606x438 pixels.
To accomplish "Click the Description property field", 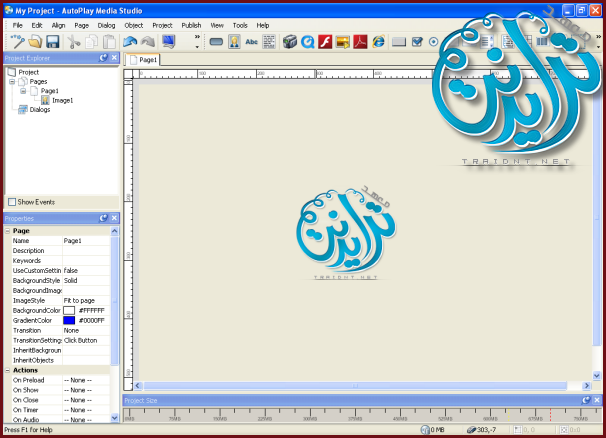I will coord(86,251).
